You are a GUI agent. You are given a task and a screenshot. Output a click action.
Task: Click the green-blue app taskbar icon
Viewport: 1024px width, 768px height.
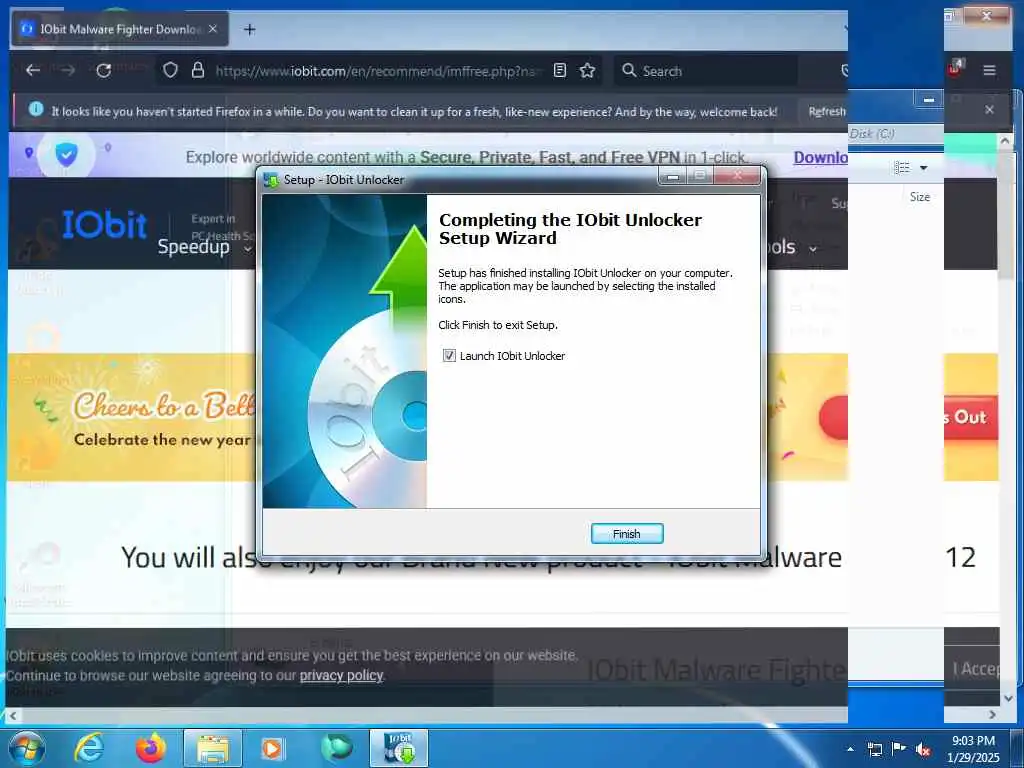pos(336,748)
